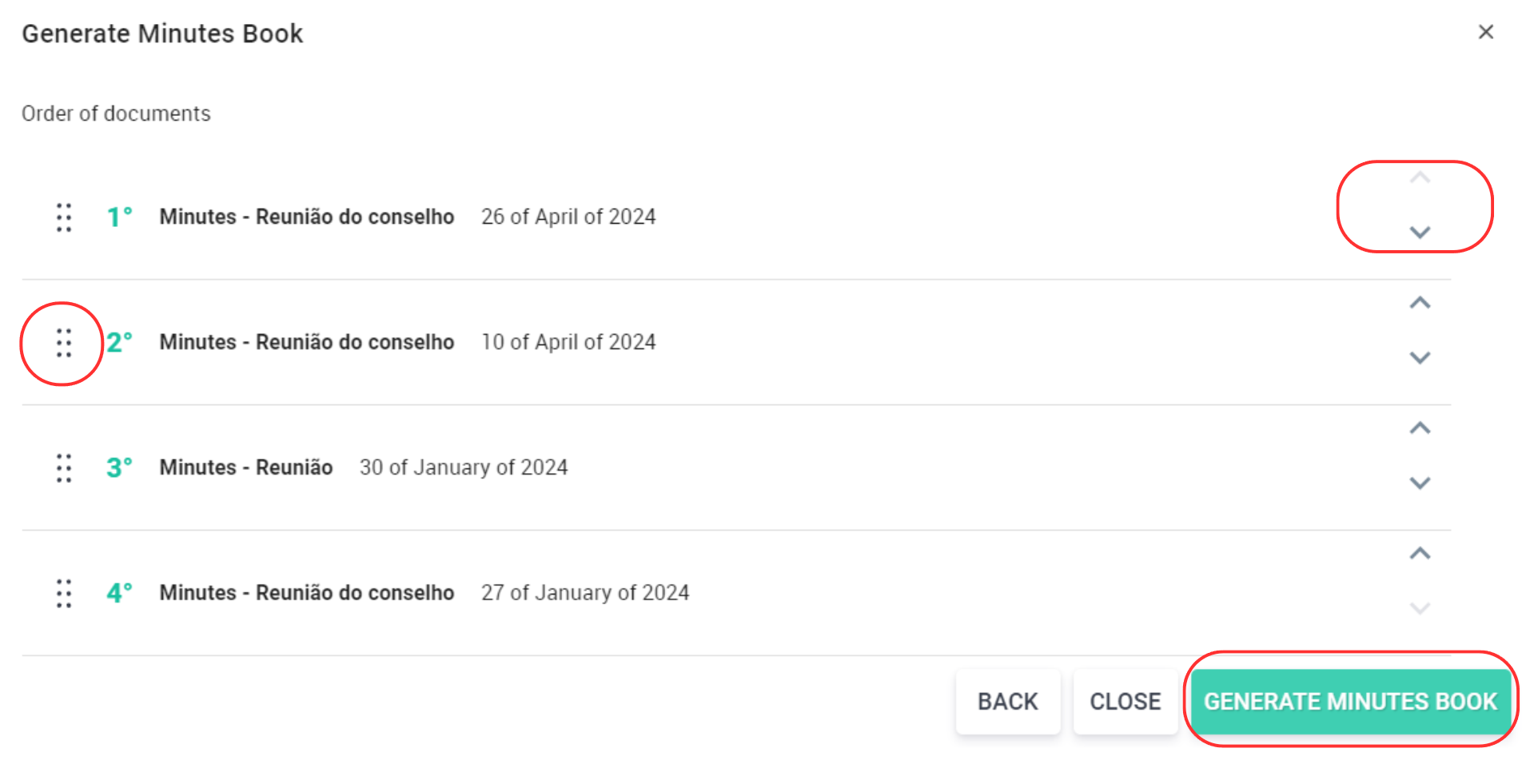
Task: Click drag handle for 10 of April minutes
Action: pos(64,343)
